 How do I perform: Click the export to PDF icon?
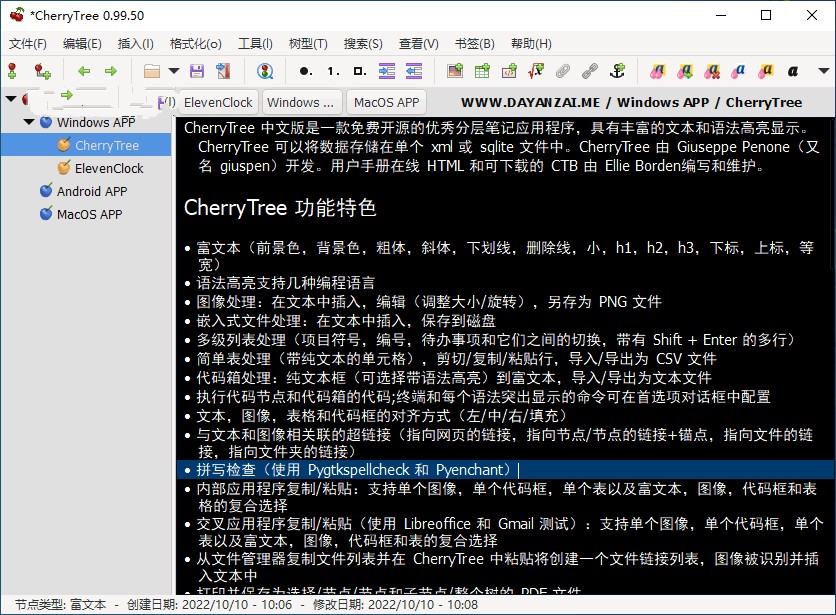click(223, 70)
